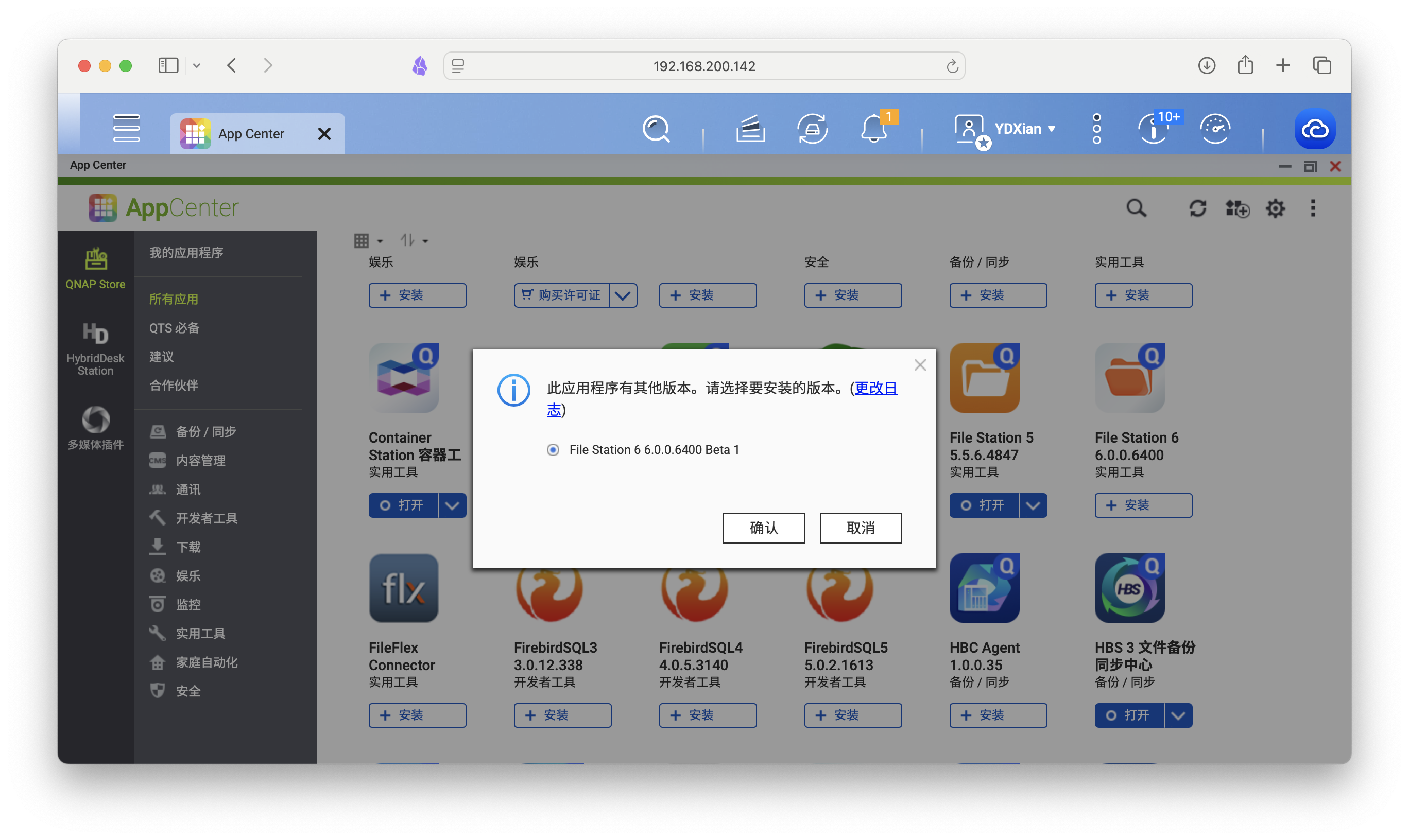Screen dimensions: 1409x840
Task: Select HybridDesk Station in the sidebar
Action: [95, 348]
